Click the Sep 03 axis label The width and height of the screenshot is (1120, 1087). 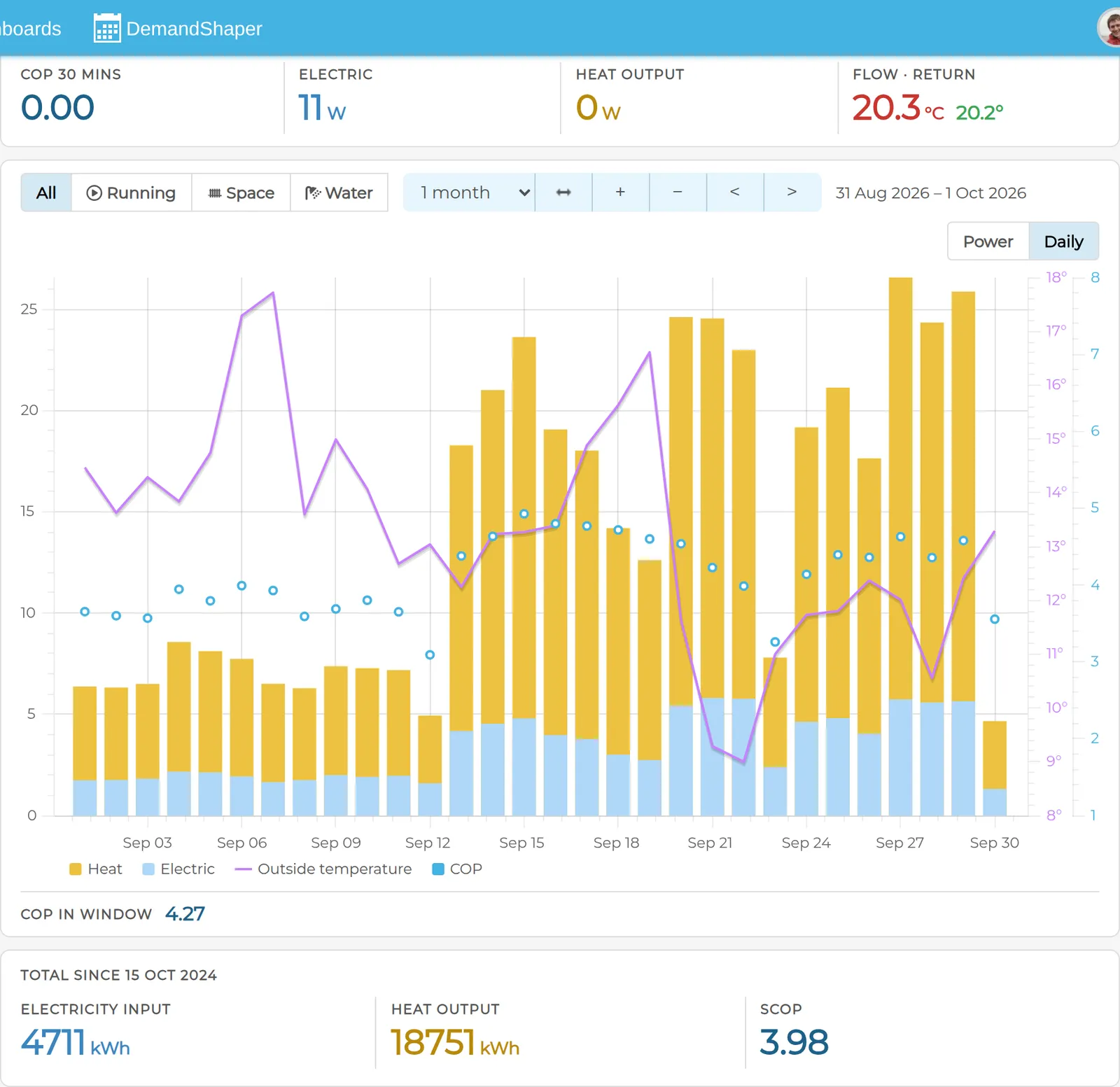pyautogui.click(x=147, y=843)
